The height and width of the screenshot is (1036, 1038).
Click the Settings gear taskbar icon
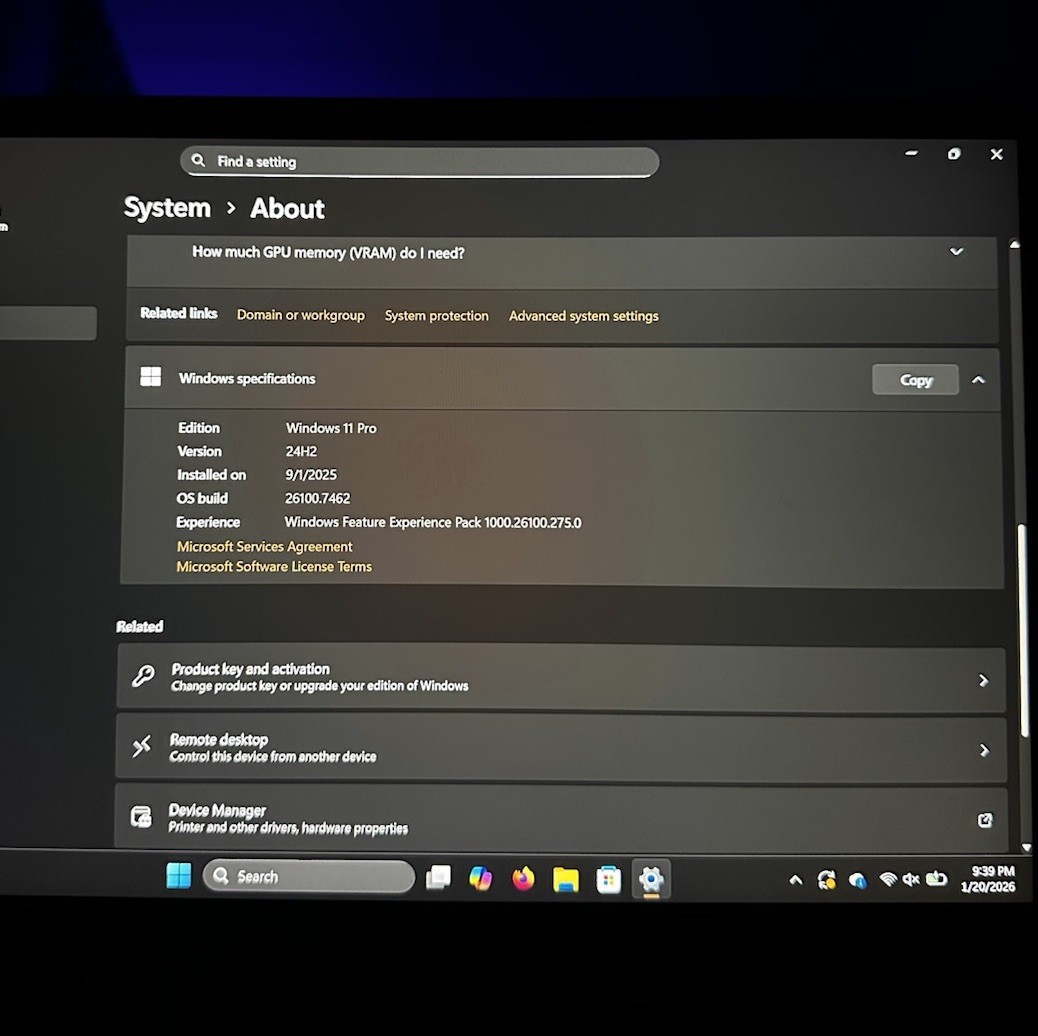click(651, 880)
